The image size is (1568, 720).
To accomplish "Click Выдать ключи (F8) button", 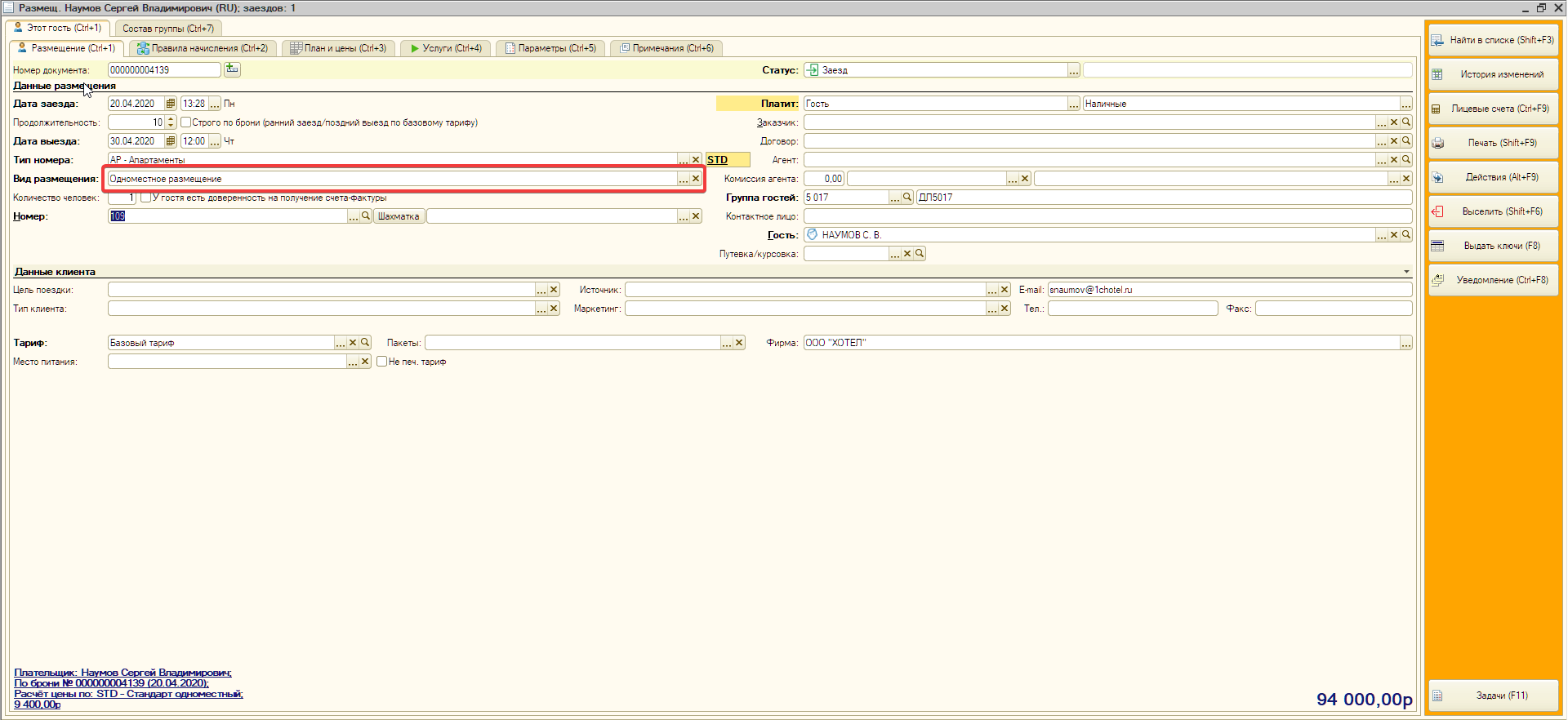I will click(1493, 246).
